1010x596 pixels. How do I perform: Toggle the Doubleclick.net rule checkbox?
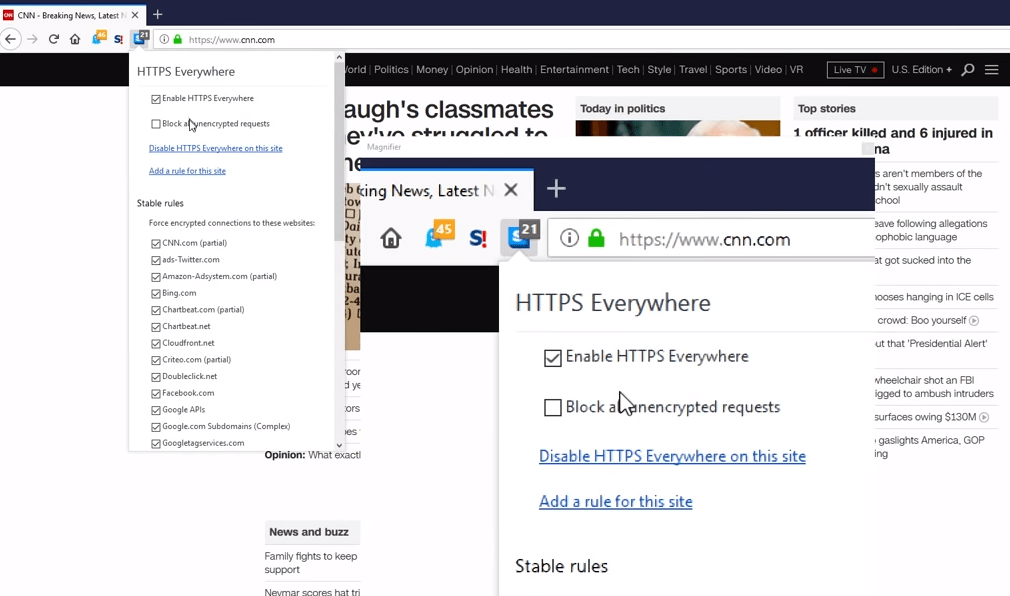click(156, 377)
